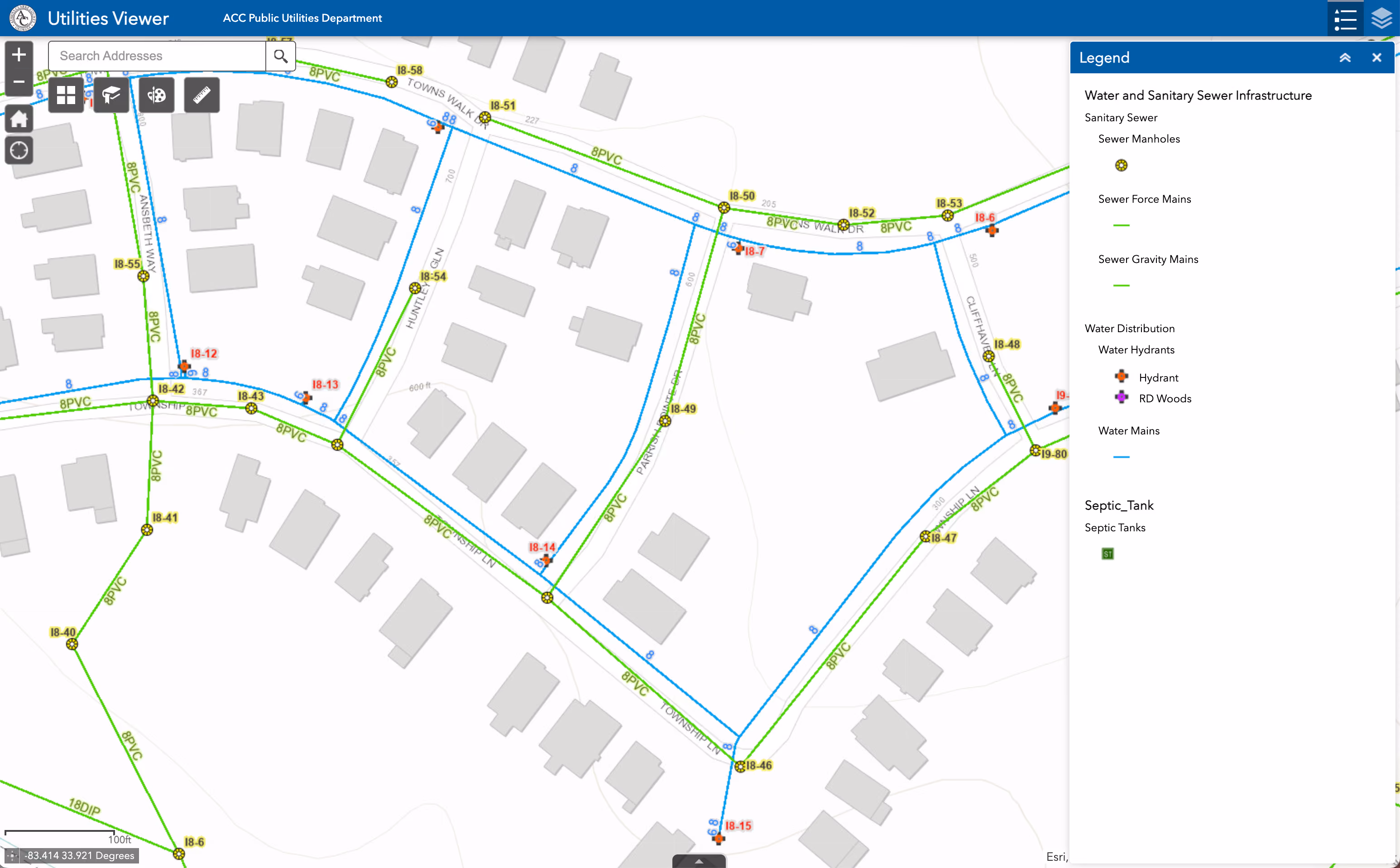Screen dimensions: 1400x868
Task: Click sewer manhole I8-47
Action: (x=925, y=537)
